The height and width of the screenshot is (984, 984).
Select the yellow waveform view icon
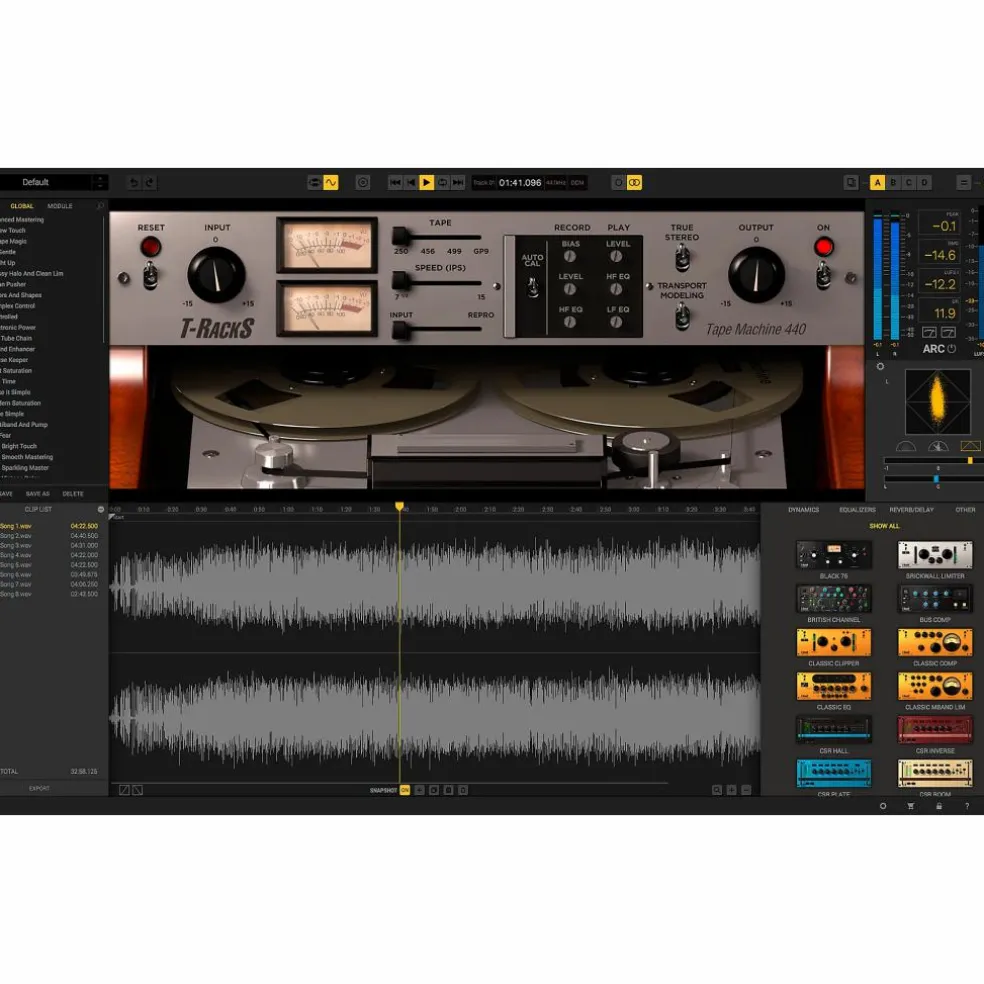pyautogui.click(x=331, y=183)
